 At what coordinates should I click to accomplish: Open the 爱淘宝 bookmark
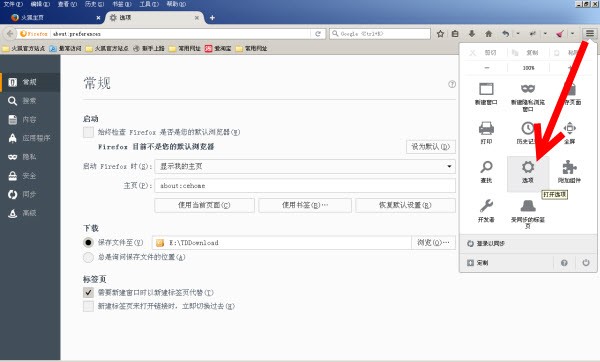pos(218,49)
